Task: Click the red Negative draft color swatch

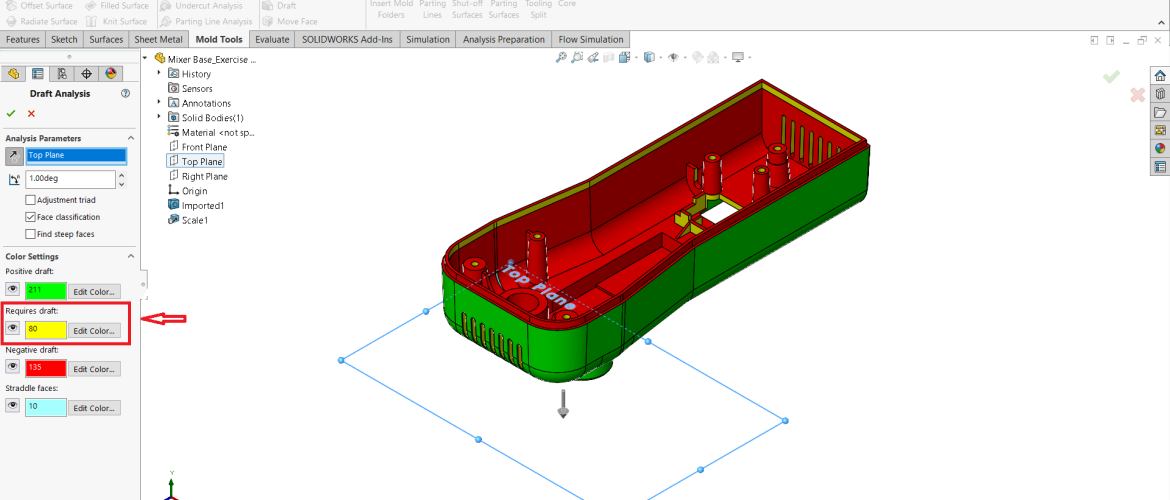Action: (46, 369)
